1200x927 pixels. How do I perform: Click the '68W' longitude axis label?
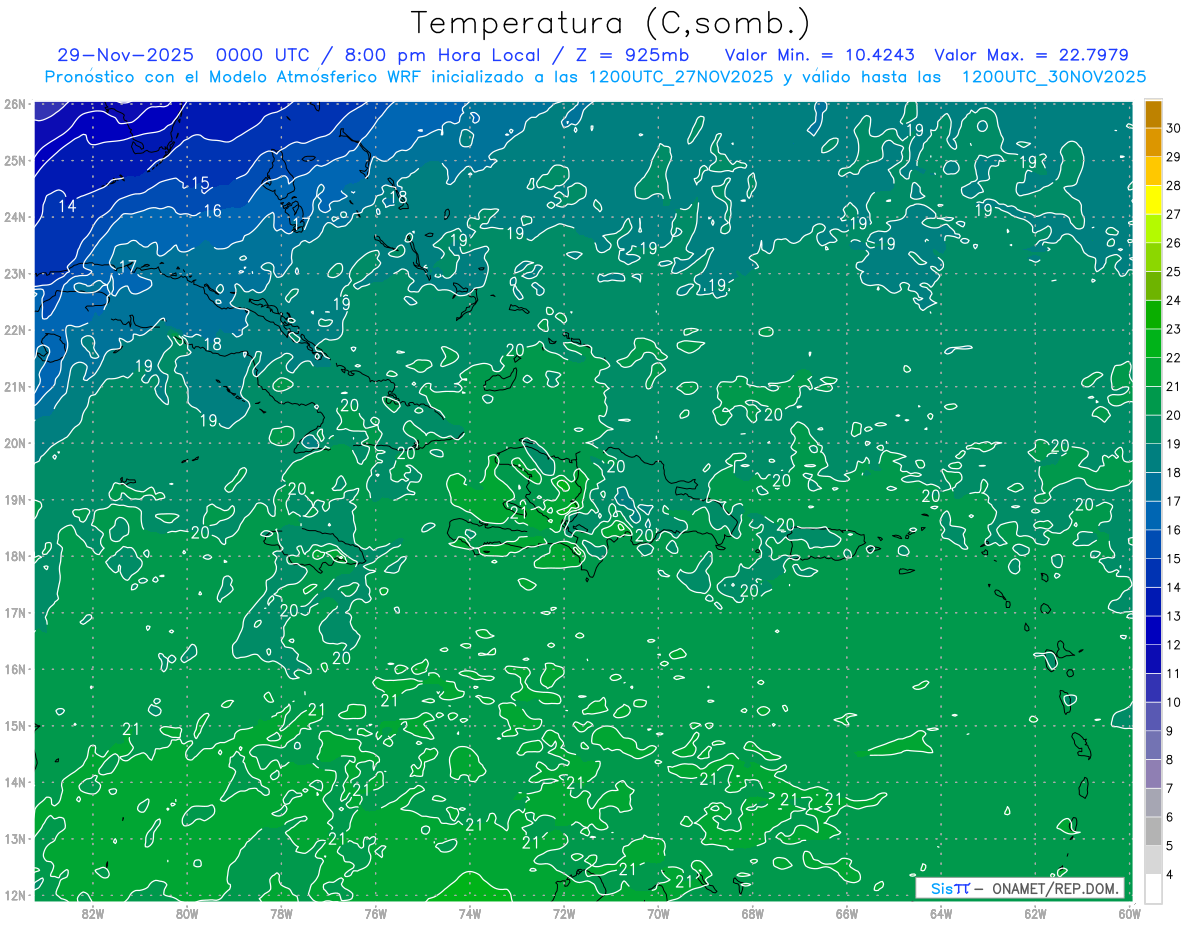[753, 912]
